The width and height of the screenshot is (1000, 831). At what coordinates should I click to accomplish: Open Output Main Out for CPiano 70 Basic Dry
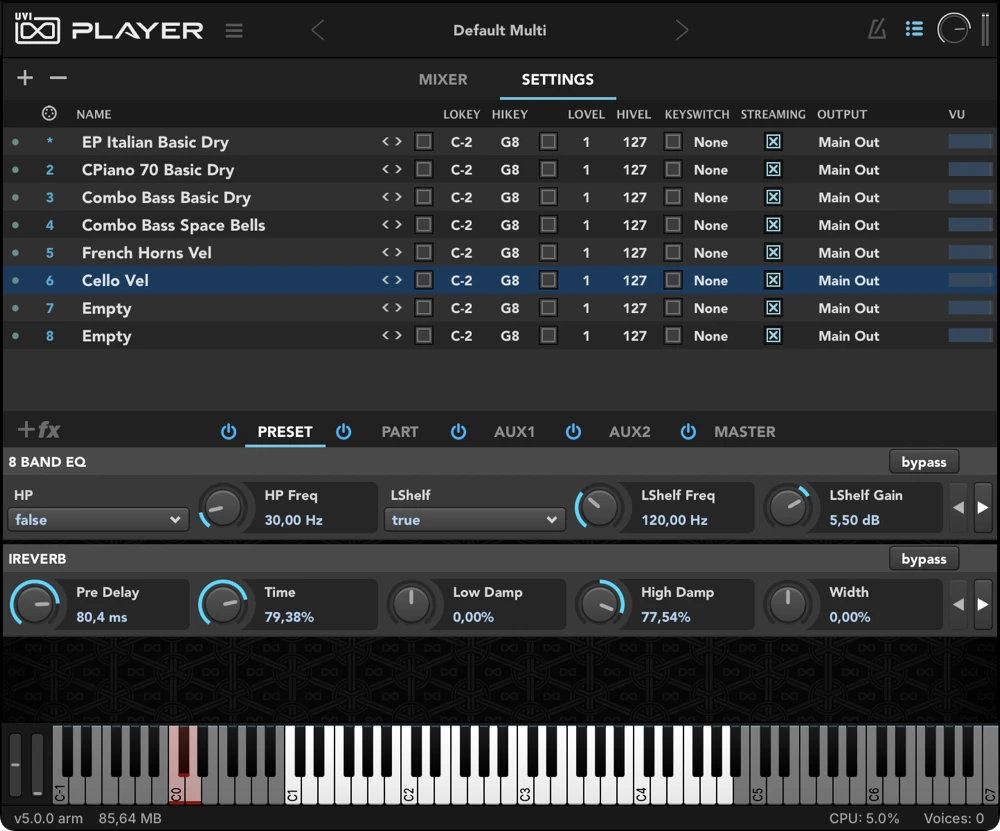[x=848, y=170]
